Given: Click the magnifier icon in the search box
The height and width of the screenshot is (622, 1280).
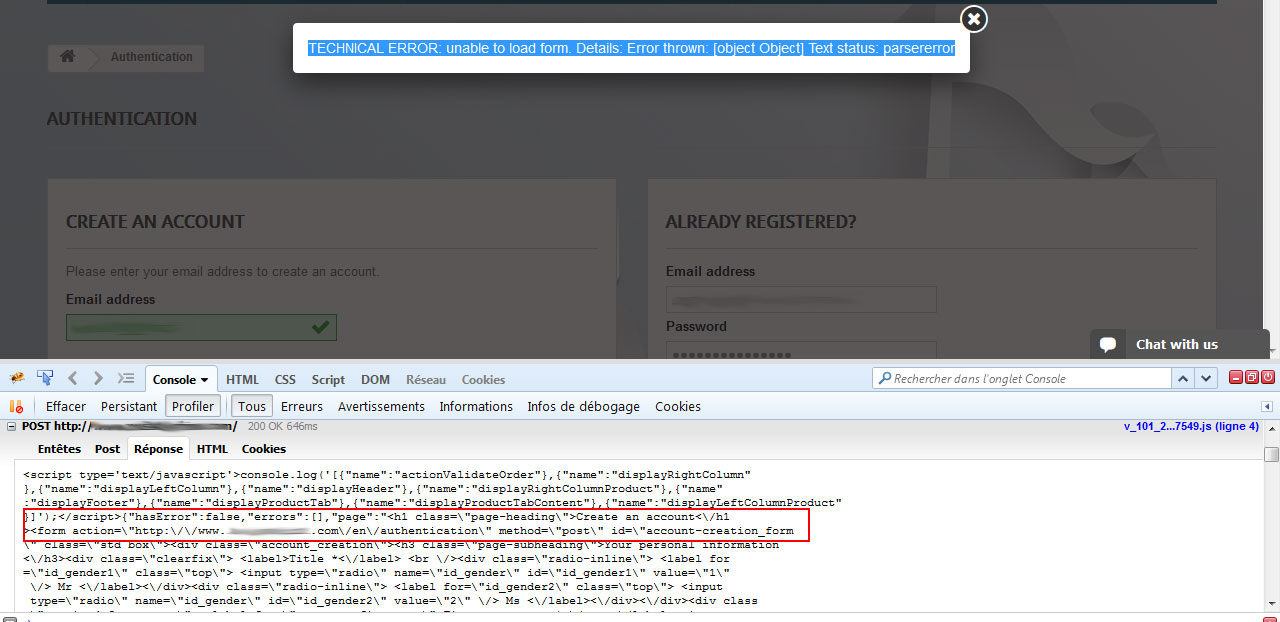Looking at the screenshot, I should 883,378.
